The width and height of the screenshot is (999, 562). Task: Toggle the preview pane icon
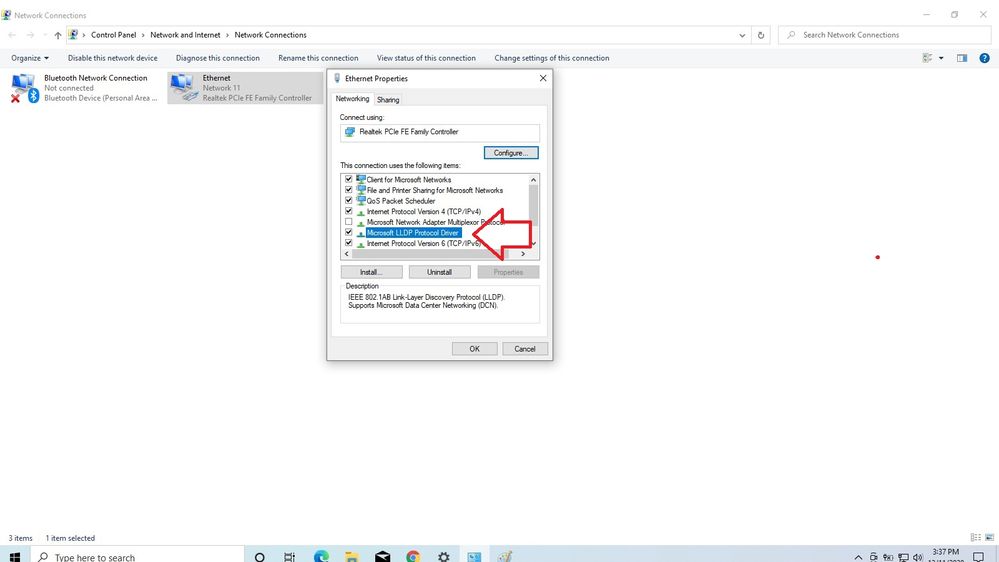pyautogui.click(x=962, y=58)
